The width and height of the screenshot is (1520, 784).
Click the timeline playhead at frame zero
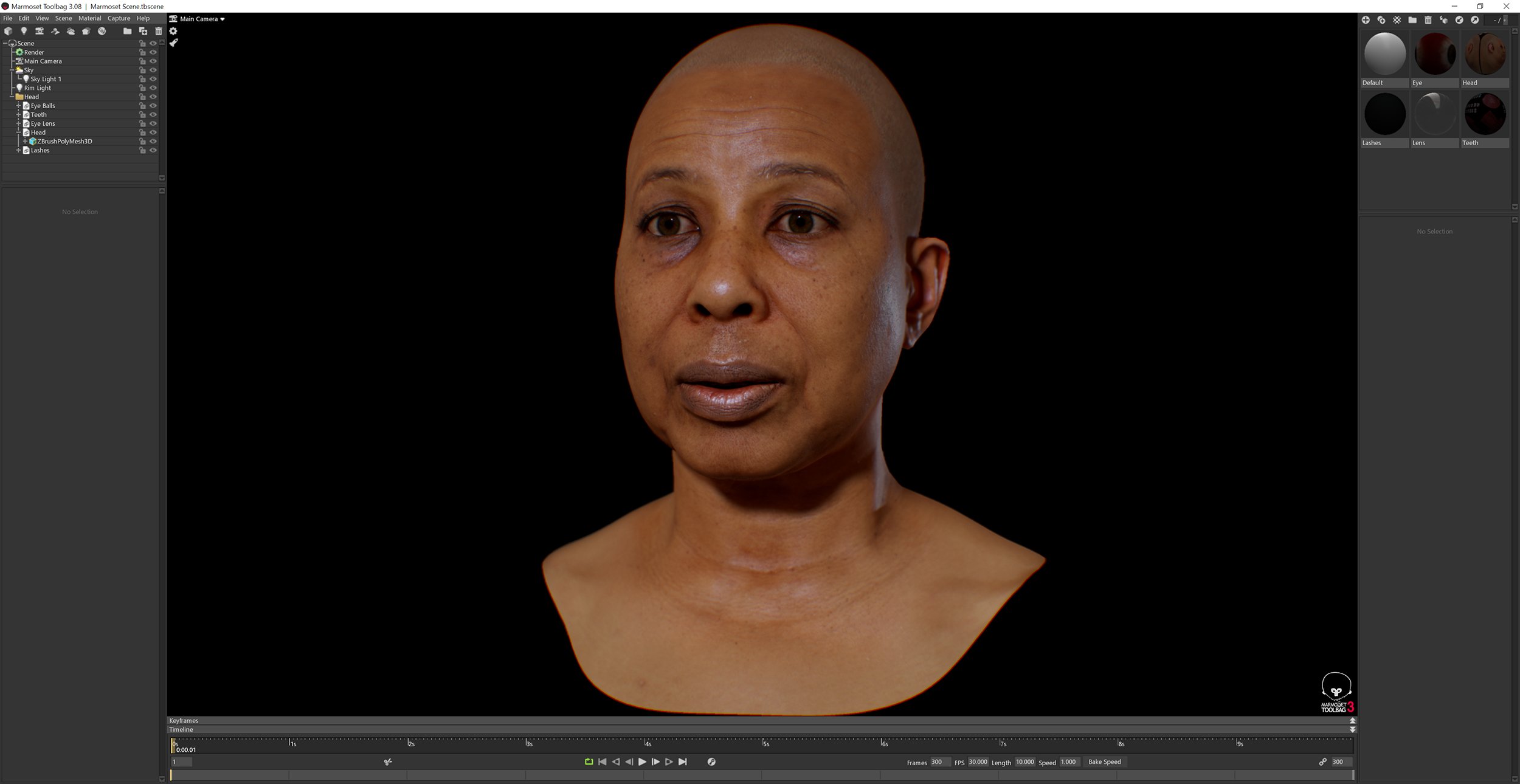[174, 744]
